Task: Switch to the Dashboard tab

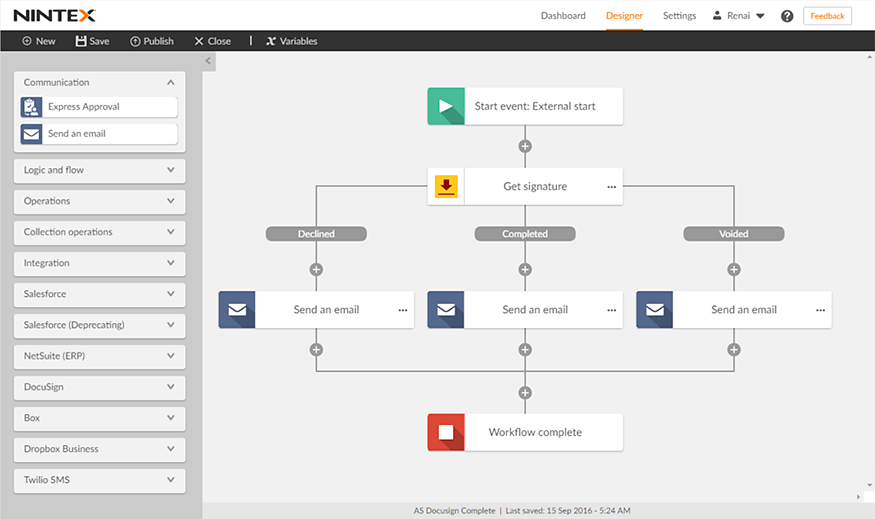Action: (x=563, y=16)
